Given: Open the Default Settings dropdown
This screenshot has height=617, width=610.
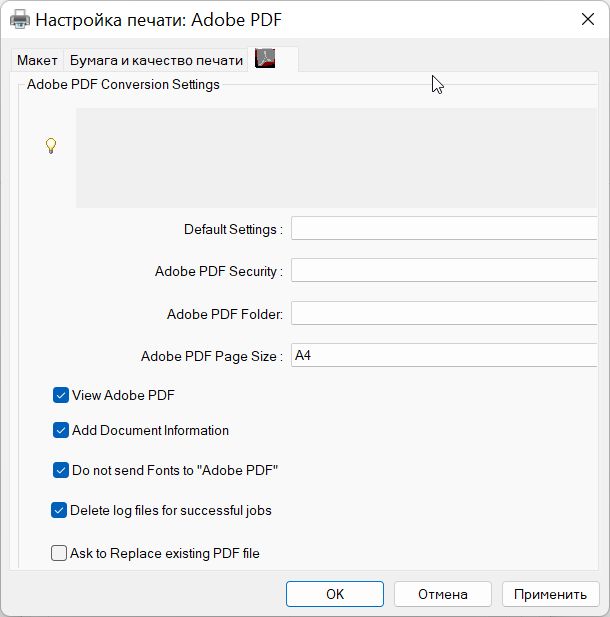Looking at the screenshot, I should click(444, 228).
